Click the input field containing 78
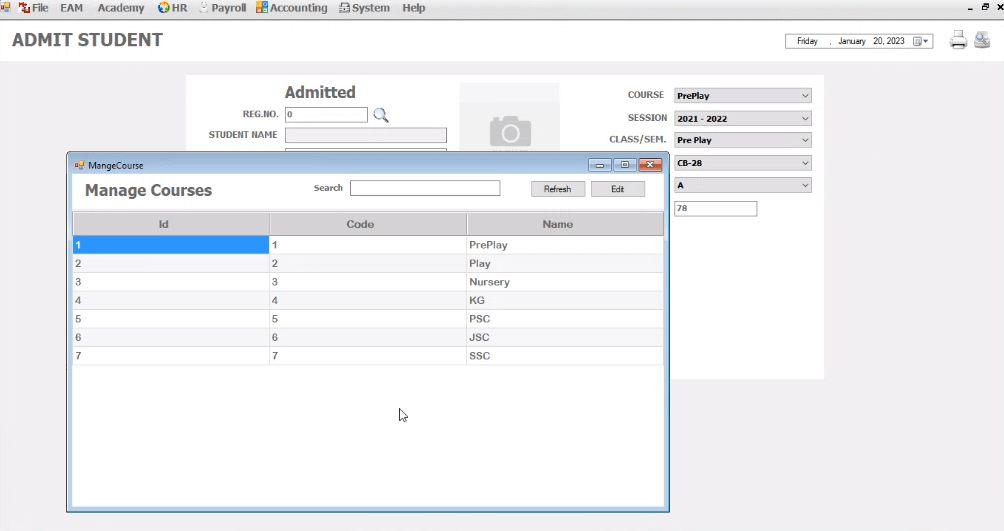This screenshot has width=1004, height=531. click(715, 208)
